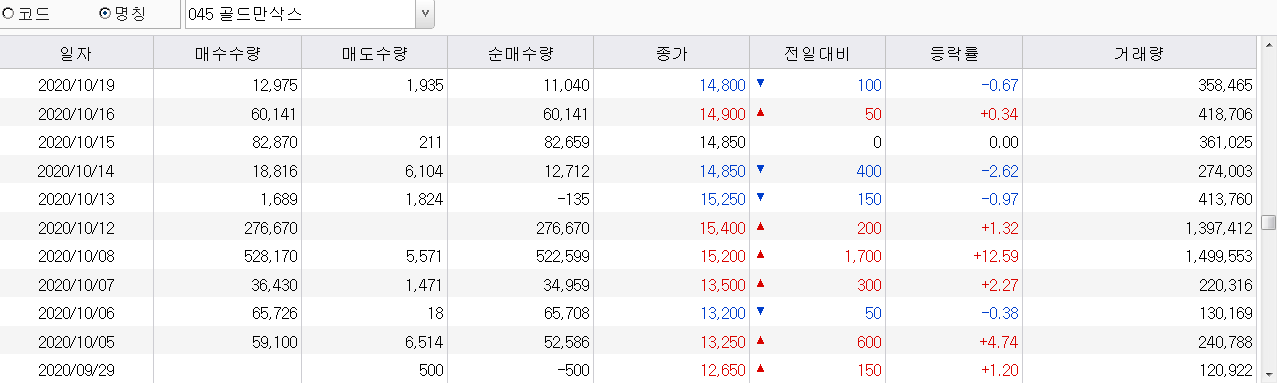Select the date cell 2020/10/14
This screenshot has width=1277, height=383.
(76, 171)
